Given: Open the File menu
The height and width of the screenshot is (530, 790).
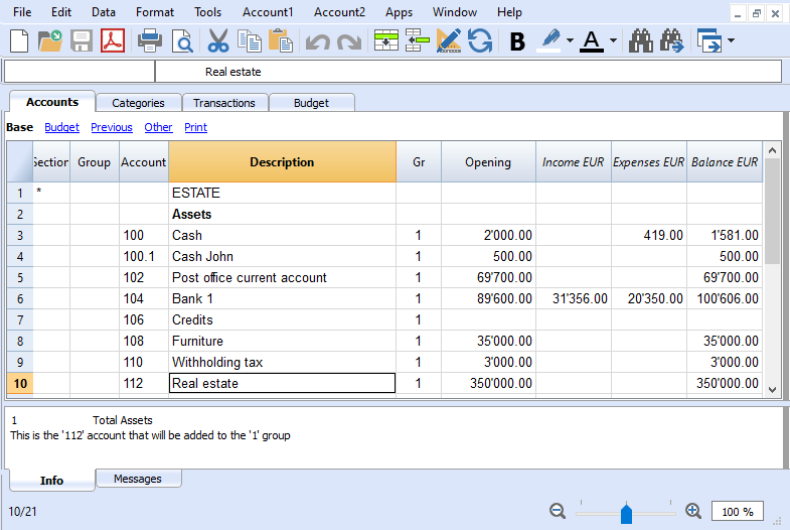Looking at the screenshot, I should (22, 12).
